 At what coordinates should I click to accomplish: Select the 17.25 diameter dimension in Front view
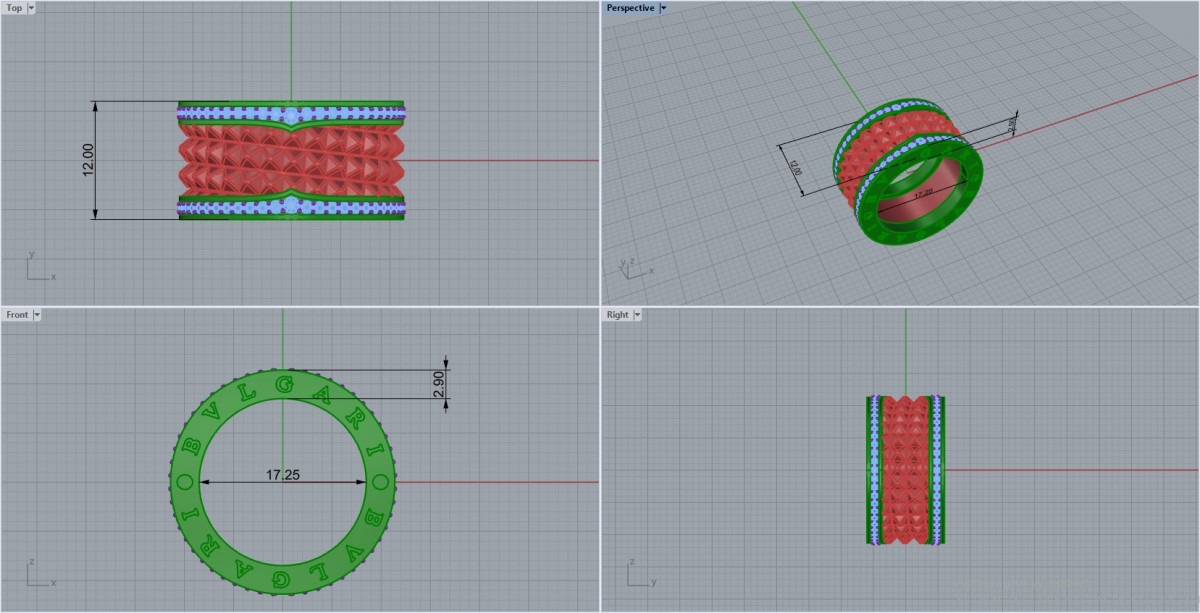pos(283,475)
